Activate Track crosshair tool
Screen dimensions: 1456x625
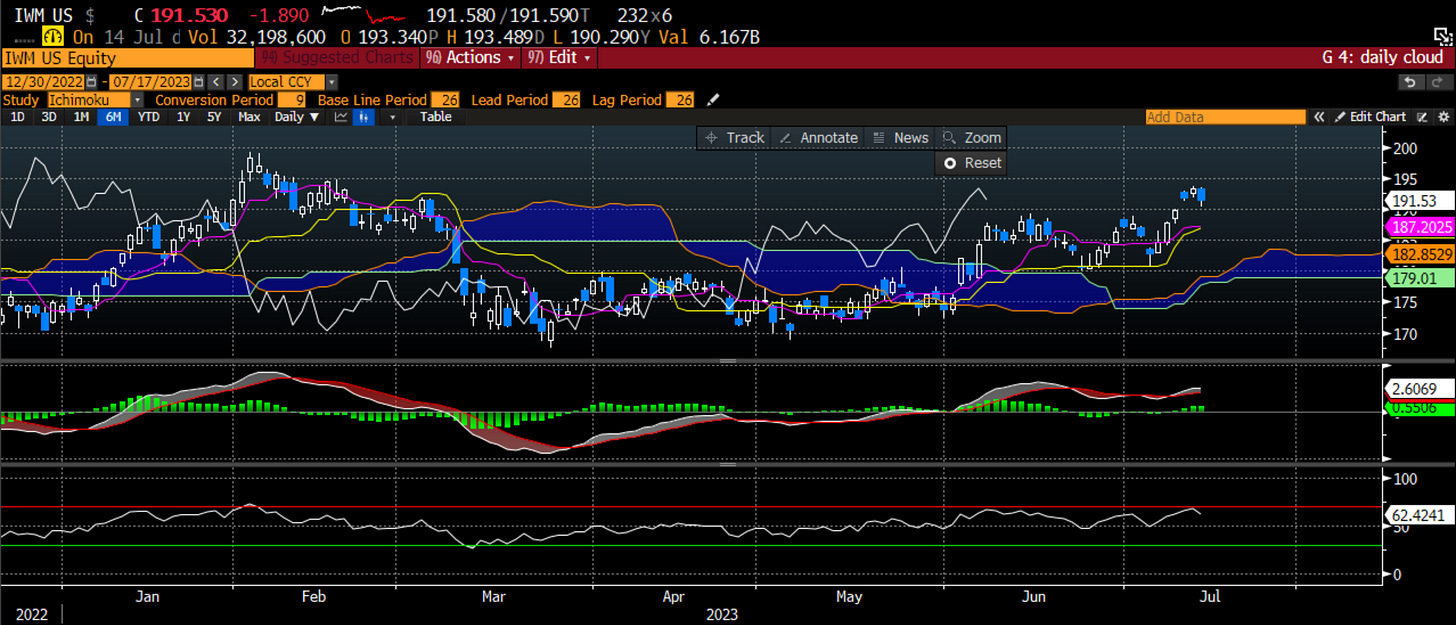pos(735,138)
